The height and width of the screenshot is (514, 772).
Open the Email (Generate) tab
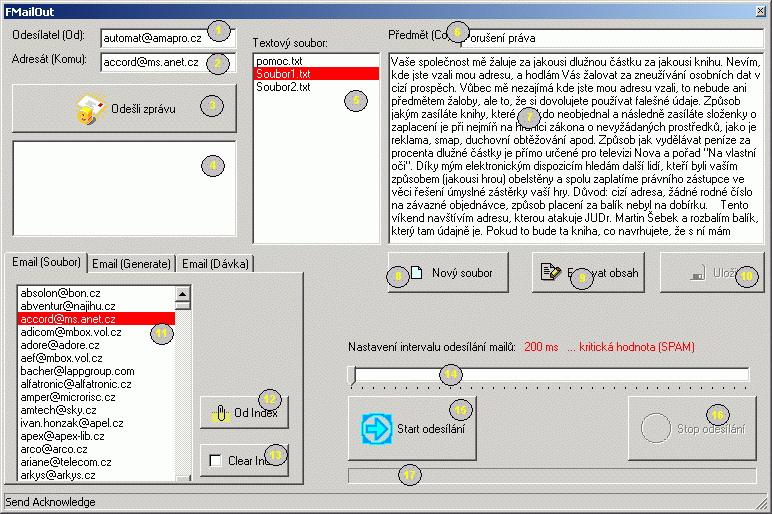click(131, 264)
